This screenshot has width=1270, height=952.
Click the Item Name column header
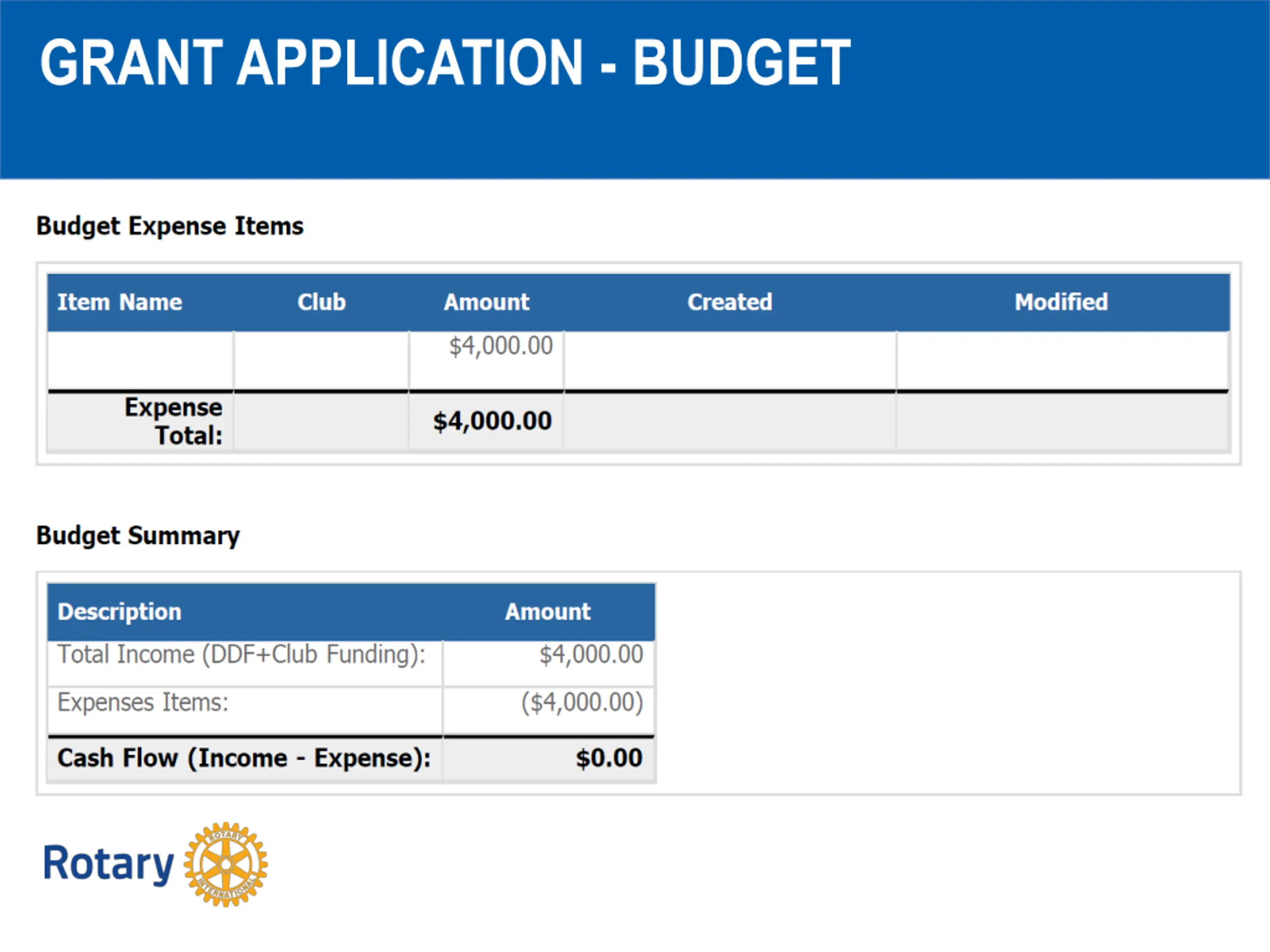coord(120,302)
